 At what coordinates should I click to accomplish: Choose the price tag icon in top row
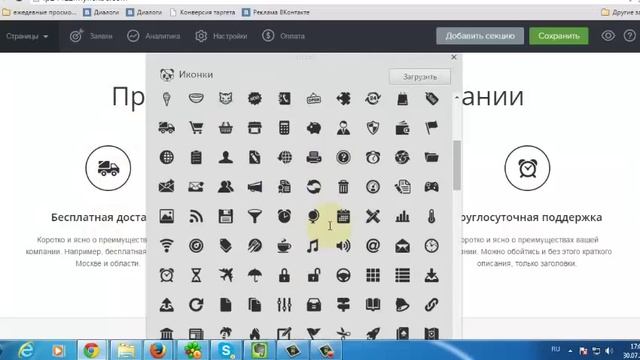pos(431,98)
